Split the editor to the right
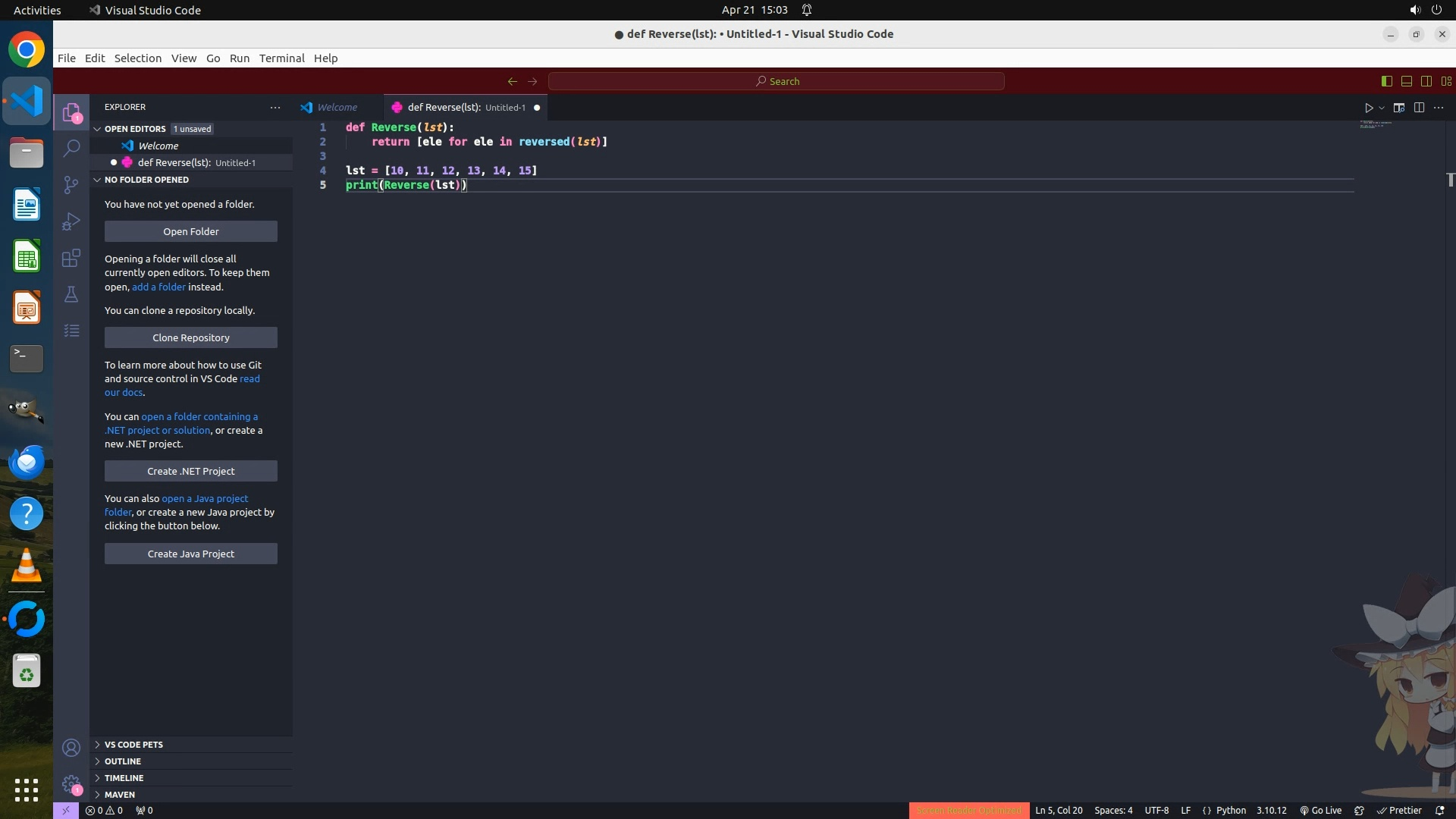This screenshot has width=1456, height=819. pos(1419,108)
